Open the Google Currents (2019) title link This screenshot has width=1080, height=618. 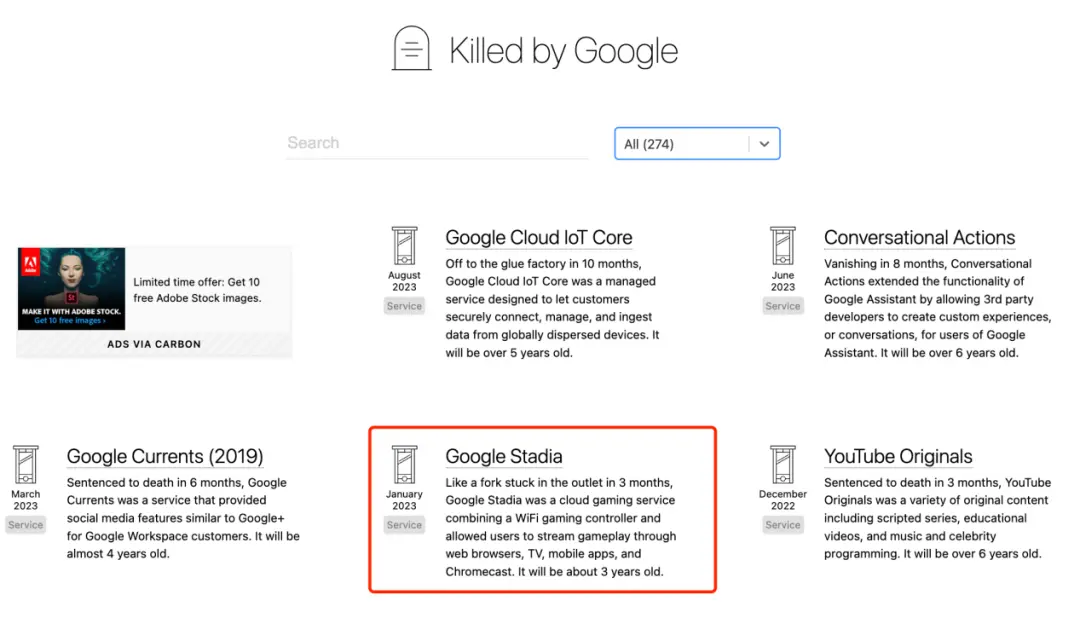point(165,456)
